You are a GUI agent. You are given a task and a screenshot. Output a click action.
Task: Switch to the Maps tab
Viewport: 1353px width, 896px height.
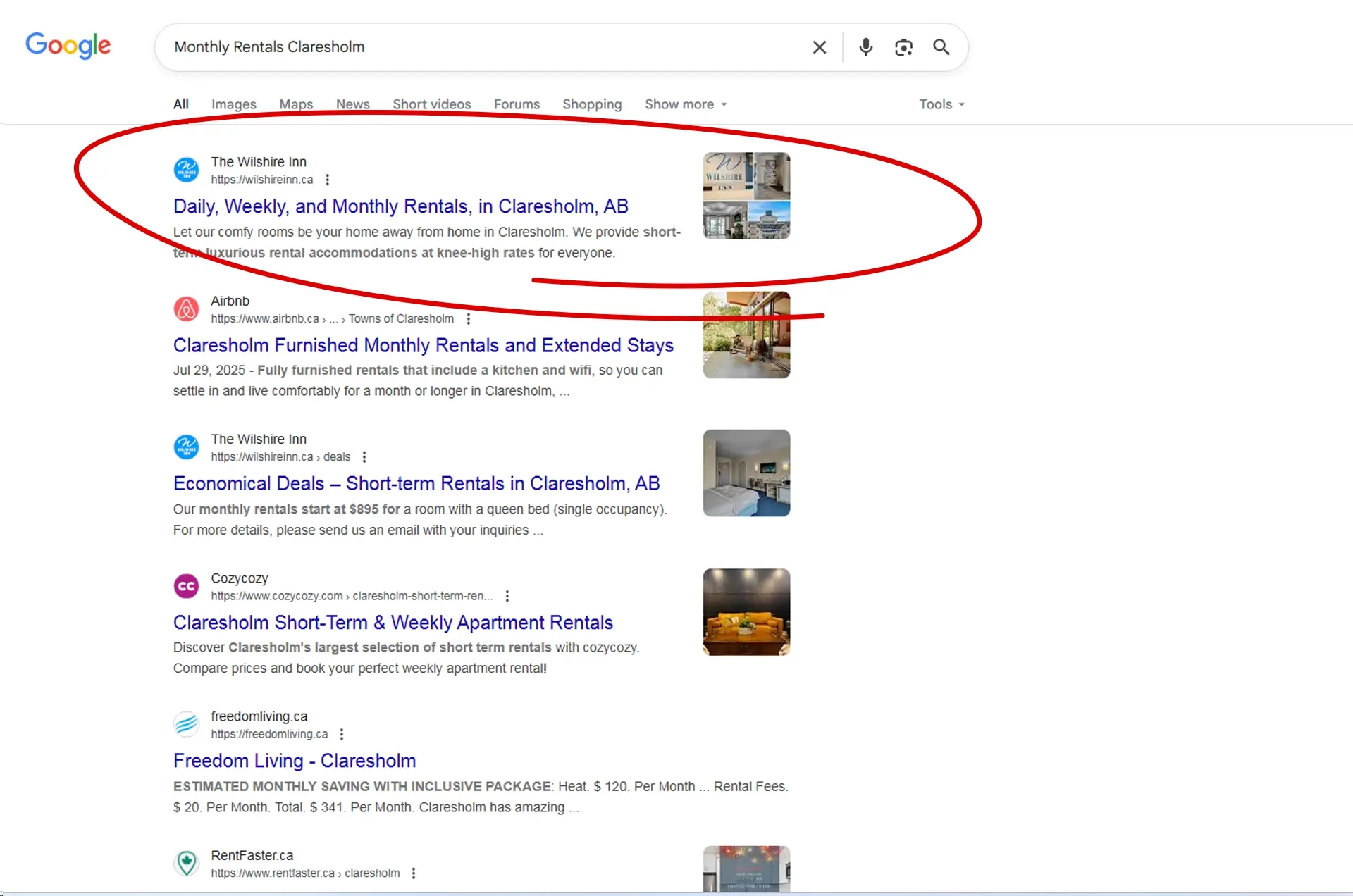[296, 104]
